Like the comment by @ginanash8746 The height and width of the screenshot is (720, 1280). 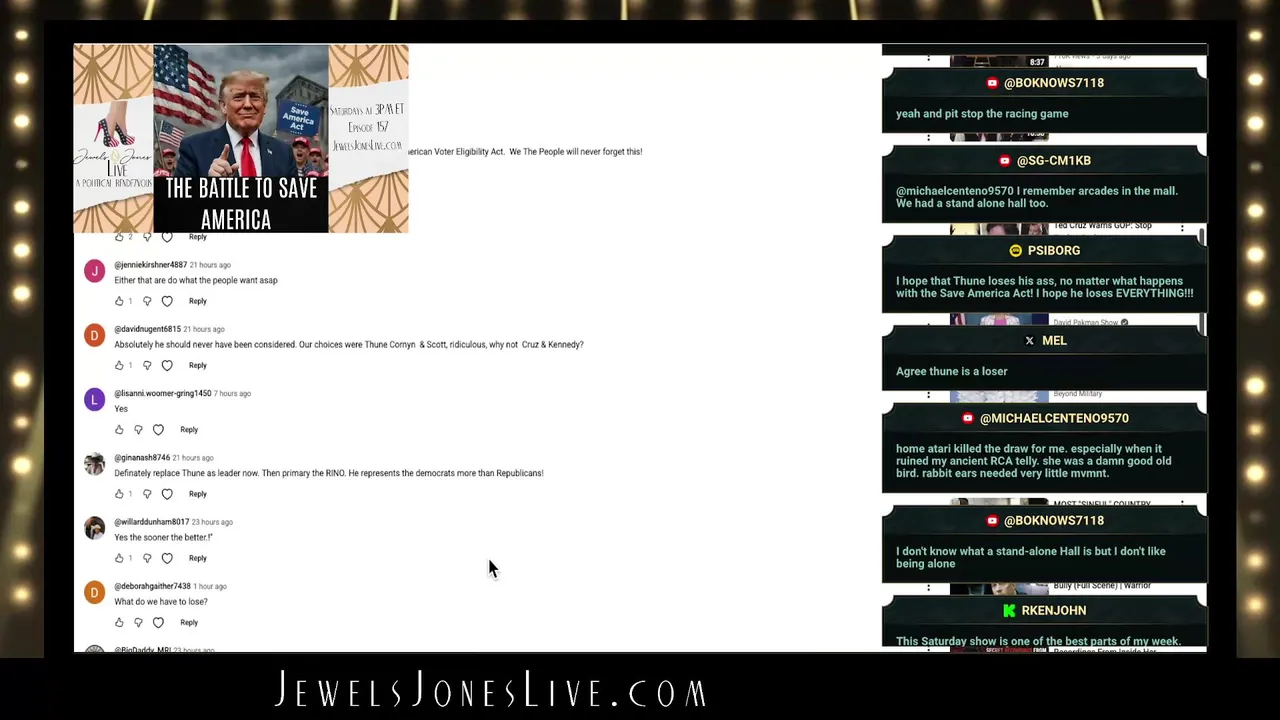click(119, 494)
